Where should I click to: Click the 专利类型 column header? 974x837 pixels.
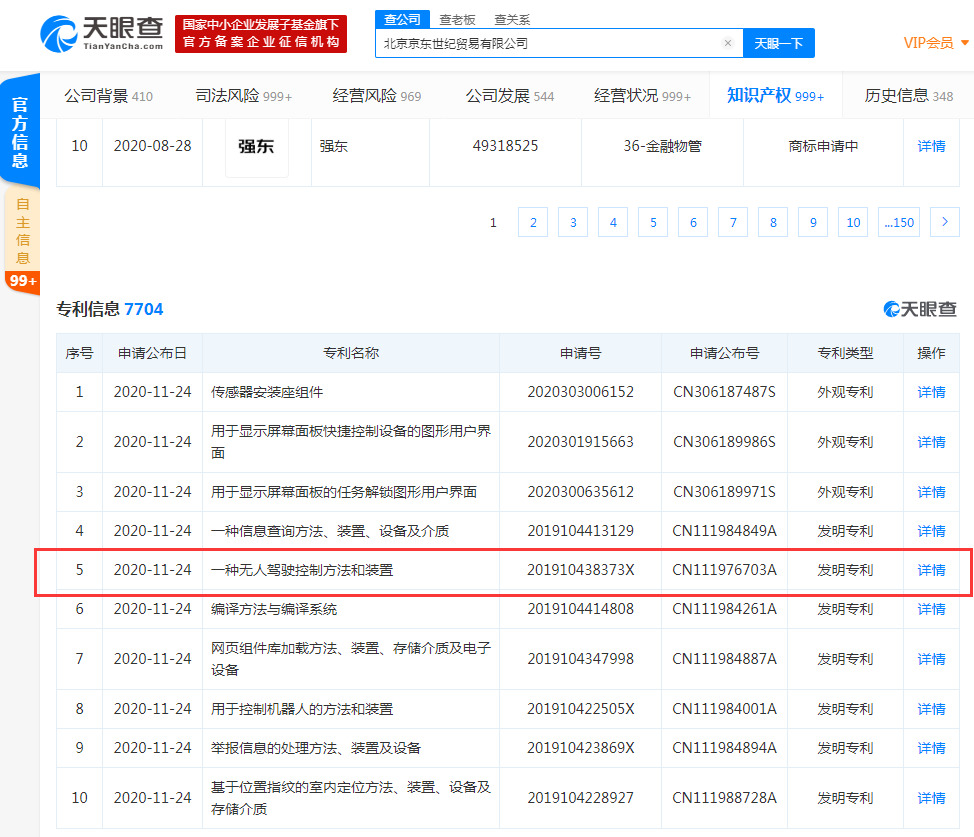[845, 353]
